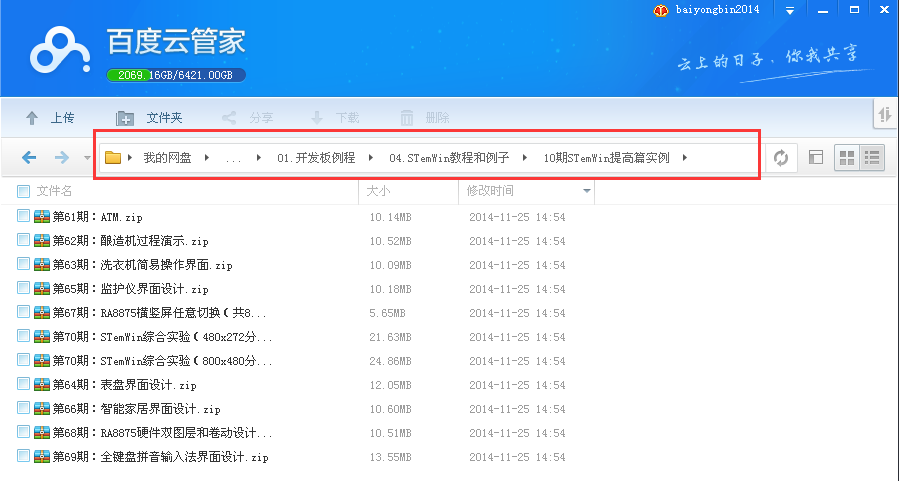Open account baiyongbin2014

pyautogui.click(x=717, y=10)
